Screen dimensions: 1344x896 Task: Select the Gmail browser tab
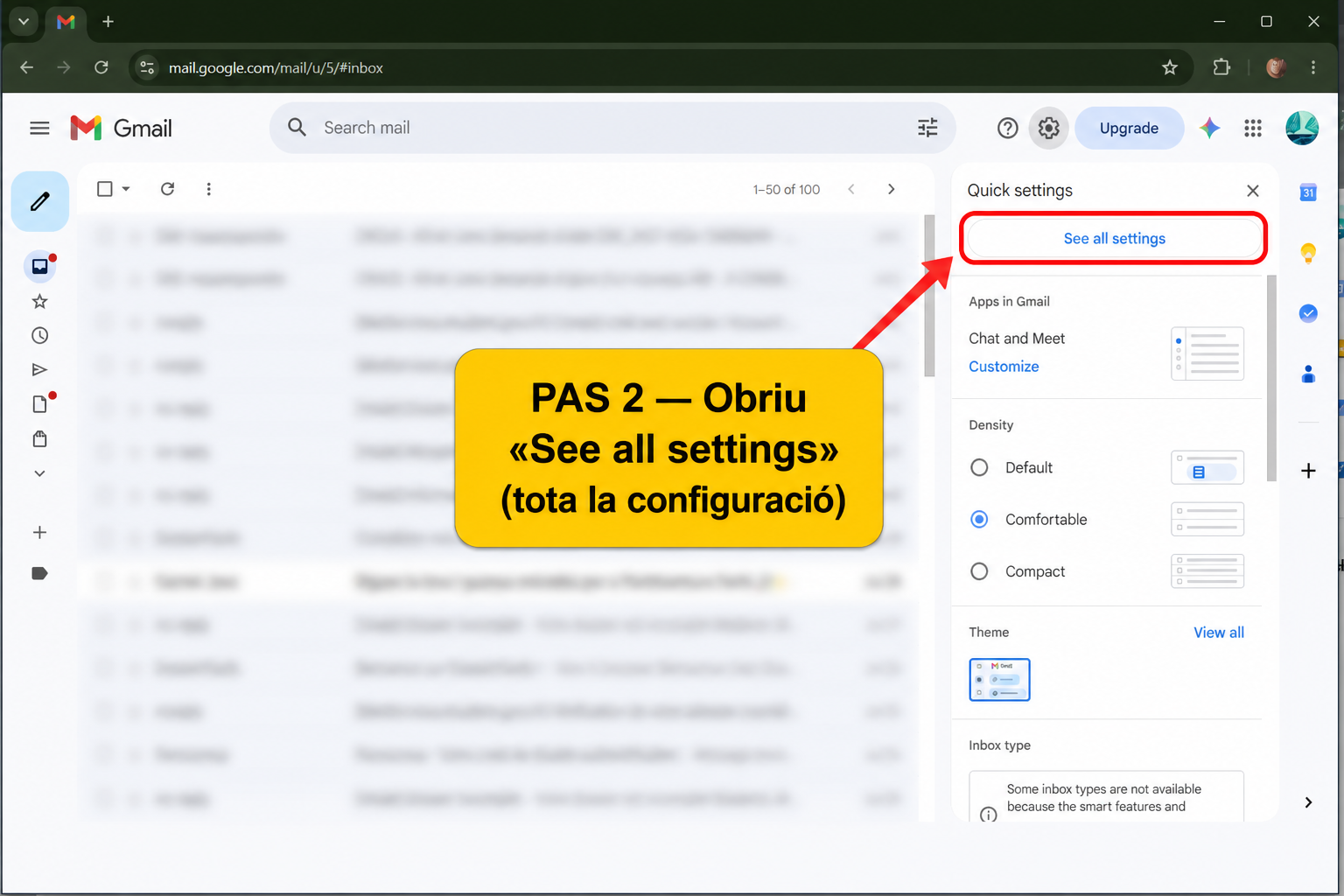(66, 22)
